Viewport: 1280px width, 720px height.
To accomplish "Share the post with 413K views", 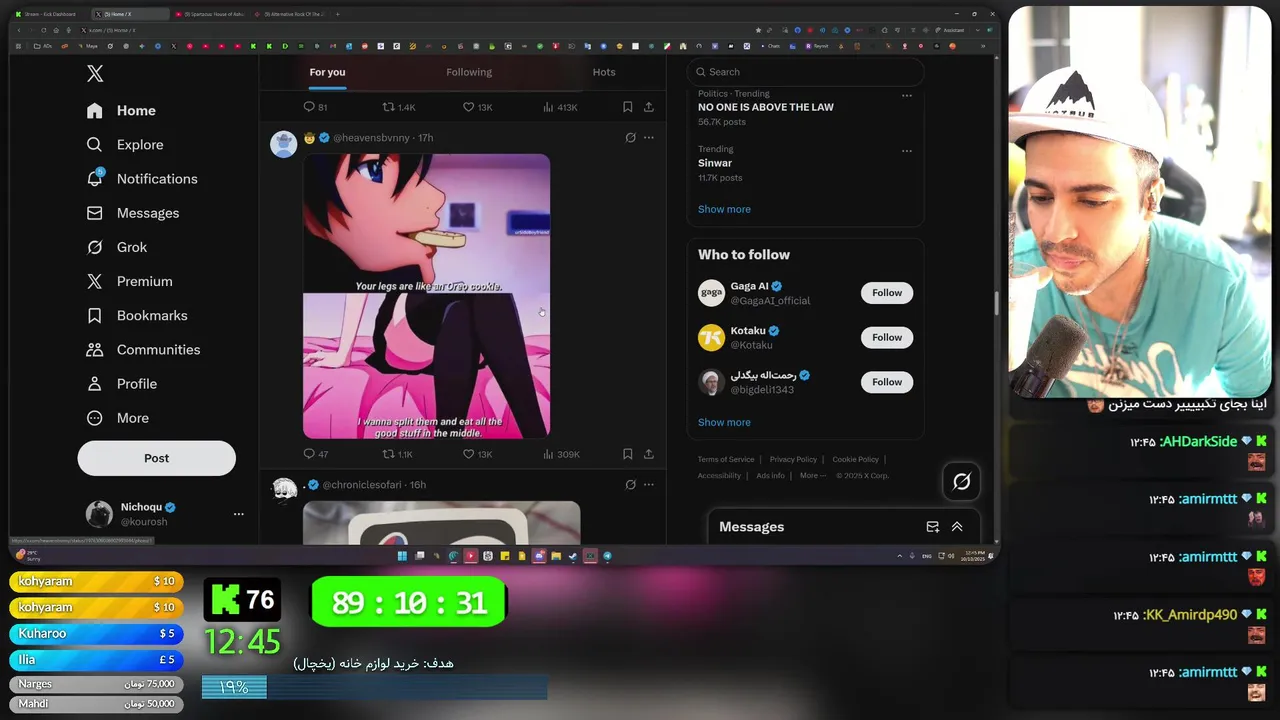I will click(x=648, y=107).
